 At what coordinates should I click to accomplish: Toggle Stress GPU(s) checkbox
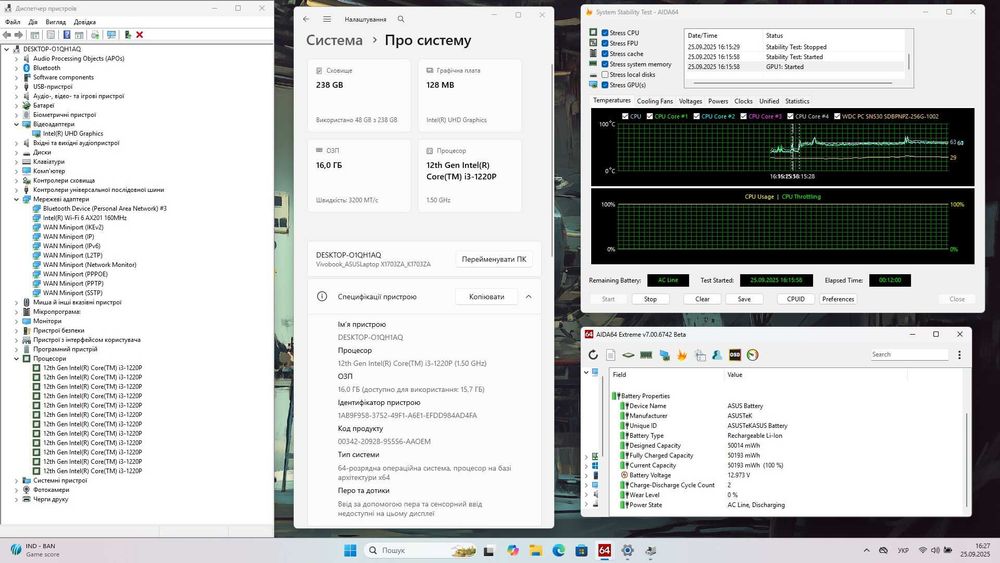click(x=605, y=85)
